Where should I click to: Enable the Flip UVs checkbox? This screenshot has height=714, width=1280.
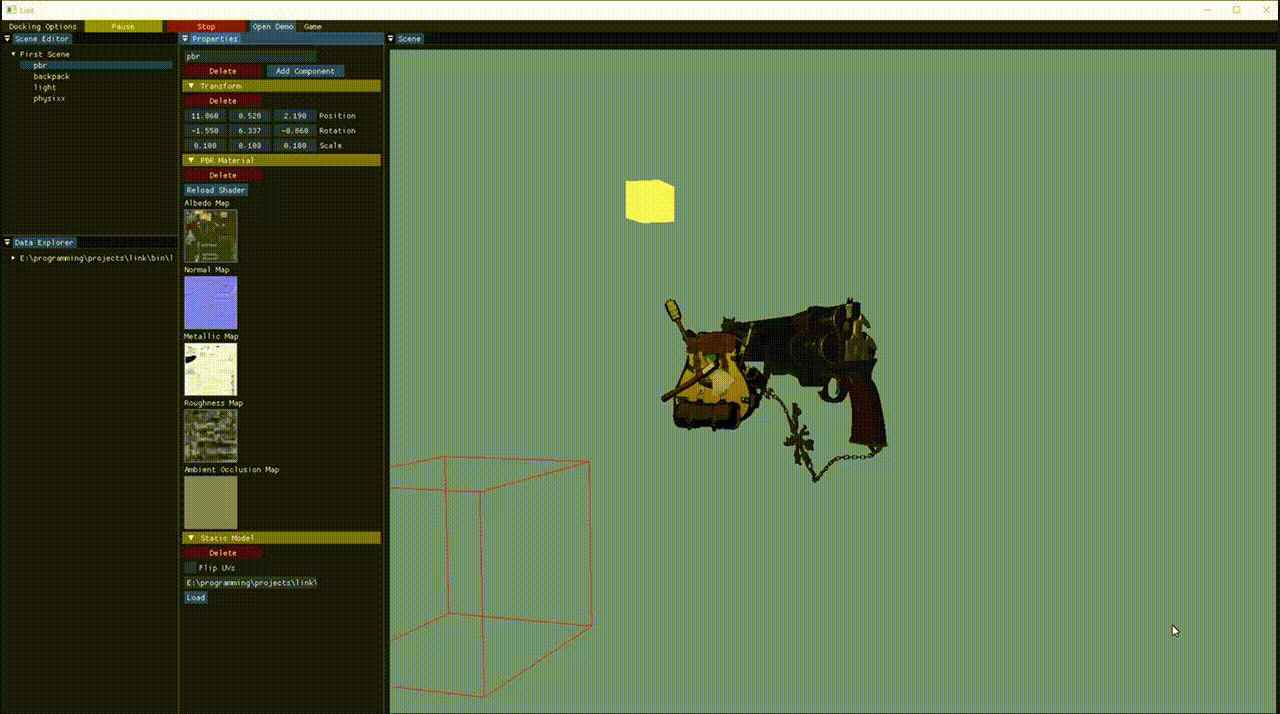pos(191,568)
